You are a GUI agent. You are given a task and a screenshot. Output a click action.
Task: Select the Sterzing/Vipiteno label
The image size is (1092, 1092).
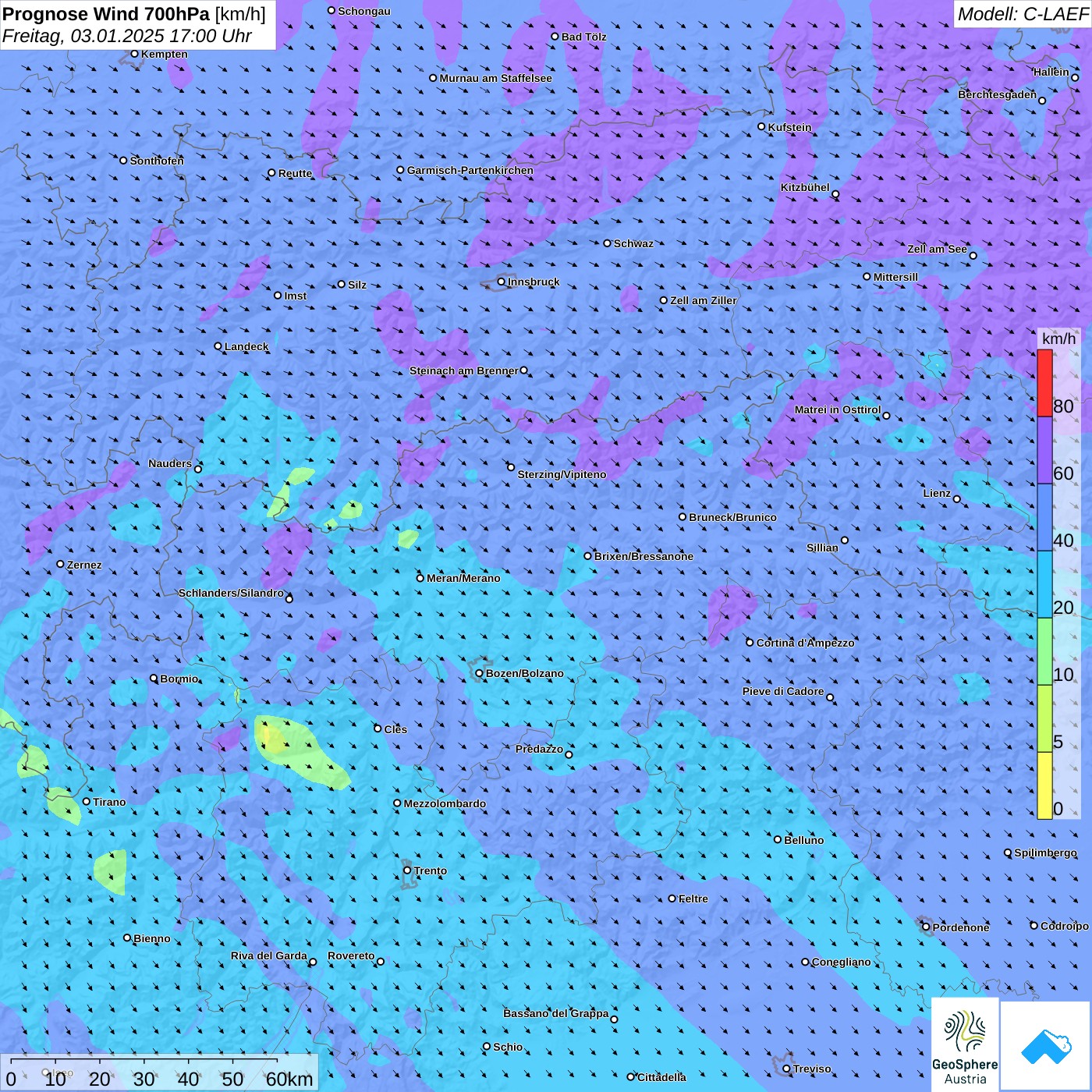pos(562,474)
